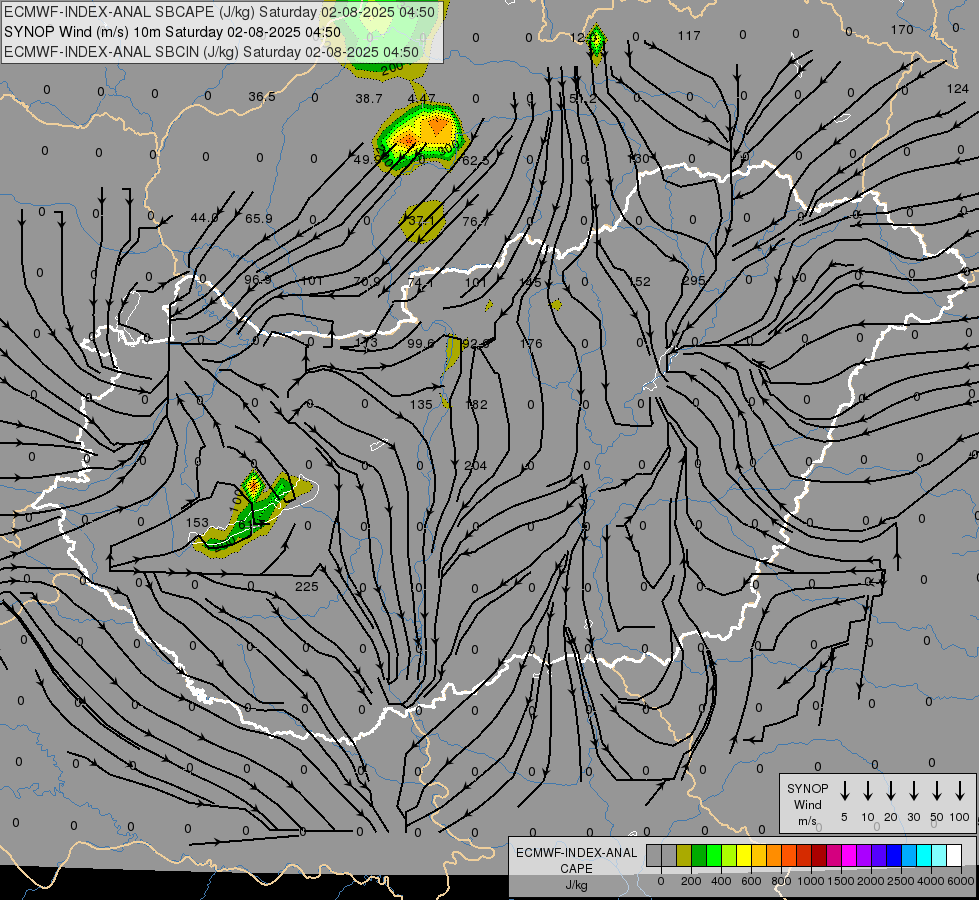
Task: Click the ECMWF-INDEX-ANAL legend label
Action: click(576, 853)
